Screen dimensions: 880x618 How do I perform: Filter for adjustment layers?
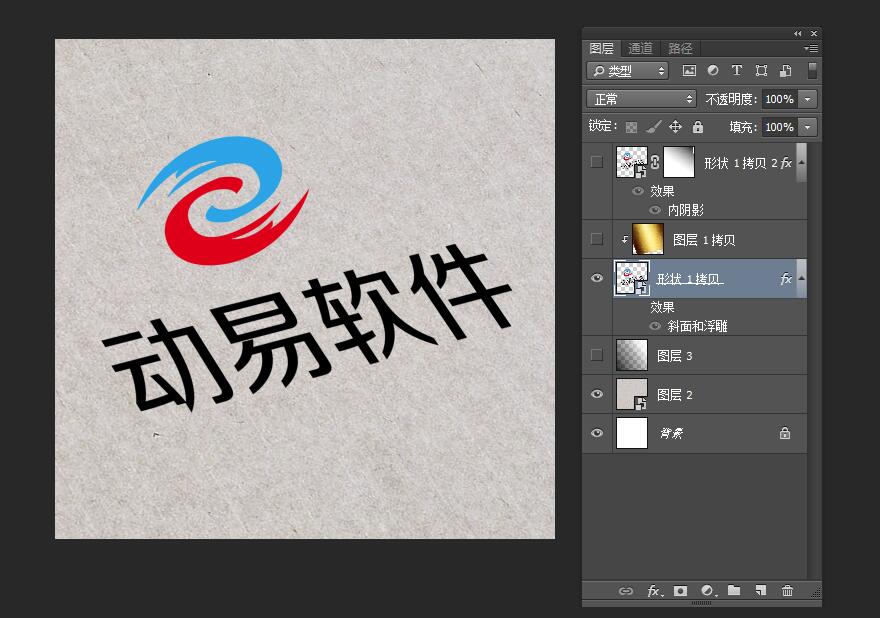tap(713, 71)
